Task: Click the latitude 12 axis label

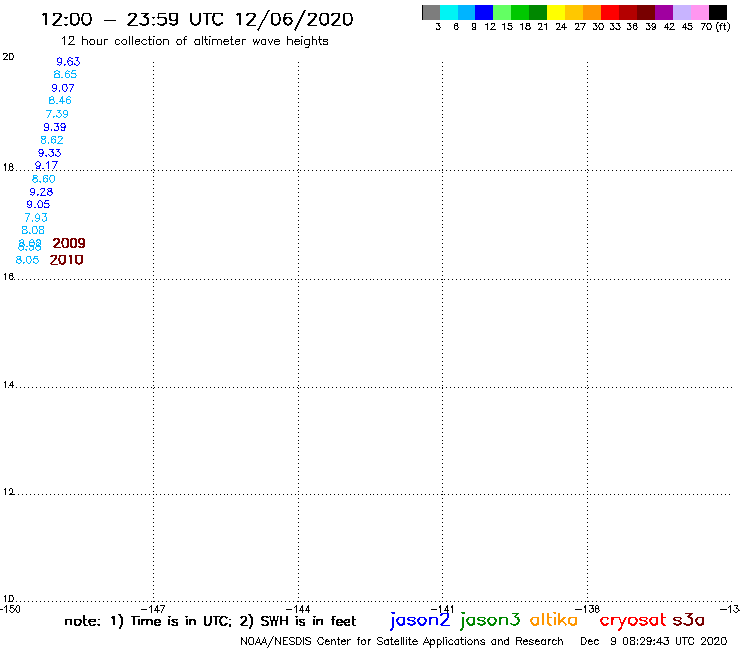Action: pos(8,492)
